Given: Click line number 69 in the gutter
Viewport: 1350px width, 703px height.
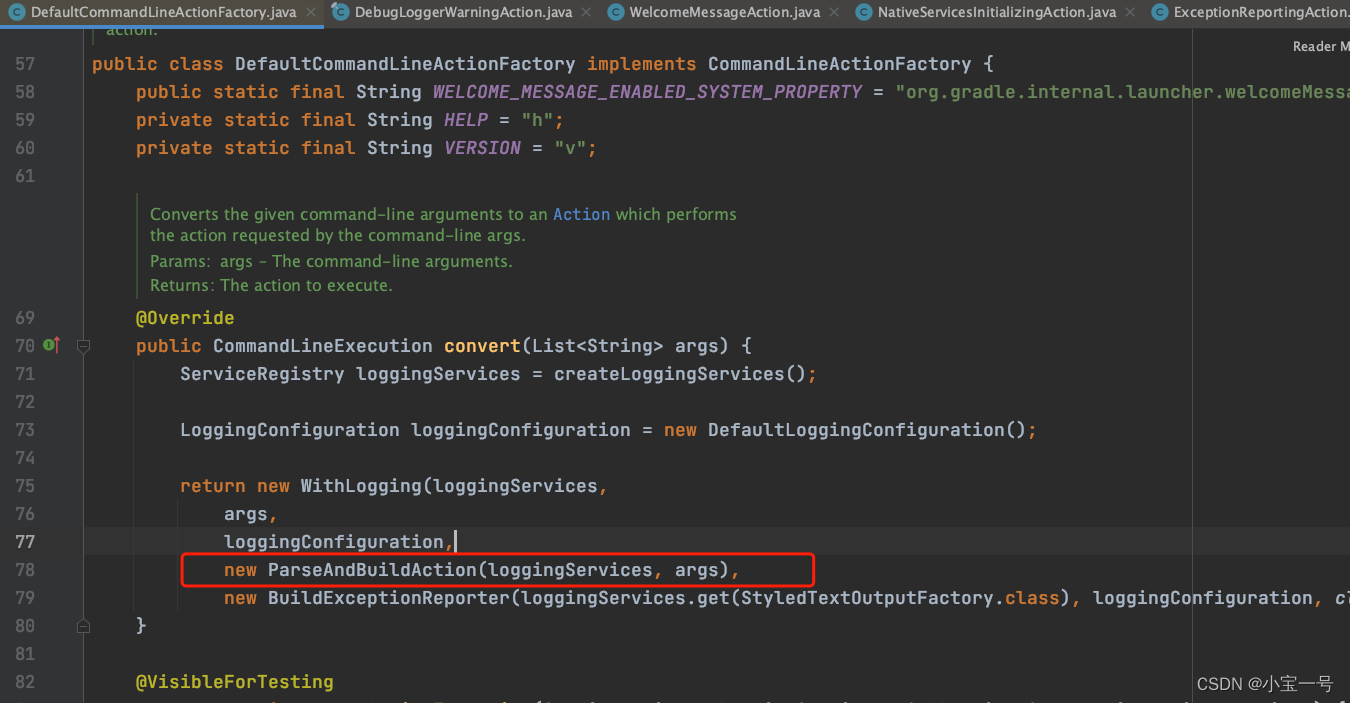Looking at the screenshot, I should (24, 318).
